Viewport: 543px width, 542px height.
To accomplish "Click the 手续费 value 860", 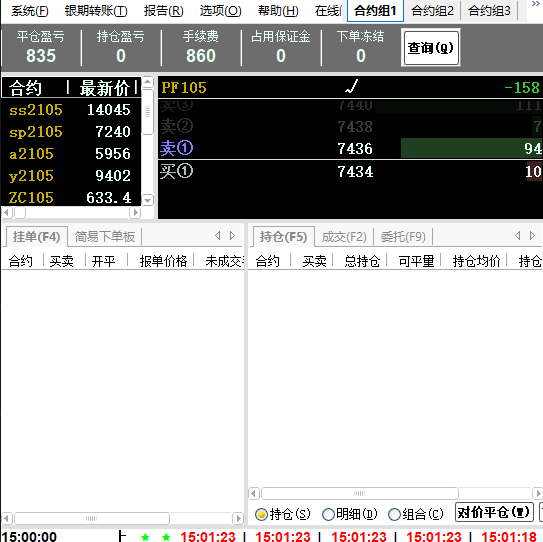I will 201,56.
